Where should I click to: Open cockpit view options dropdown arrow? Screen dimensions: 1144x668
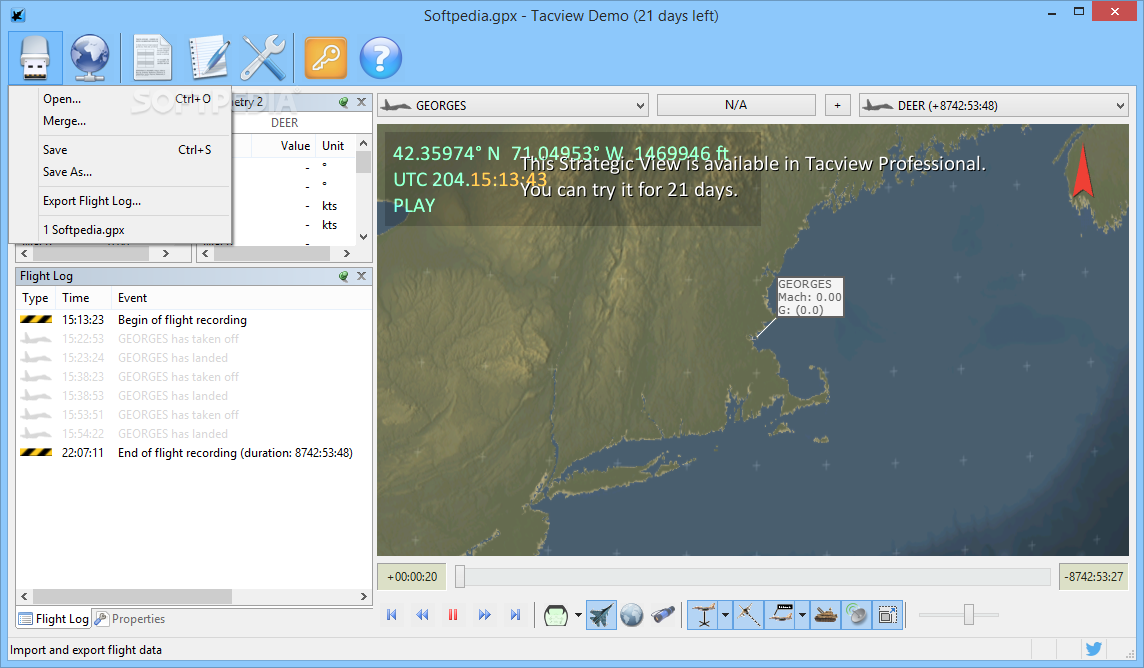pyautogui.click(x=579, y=615)
